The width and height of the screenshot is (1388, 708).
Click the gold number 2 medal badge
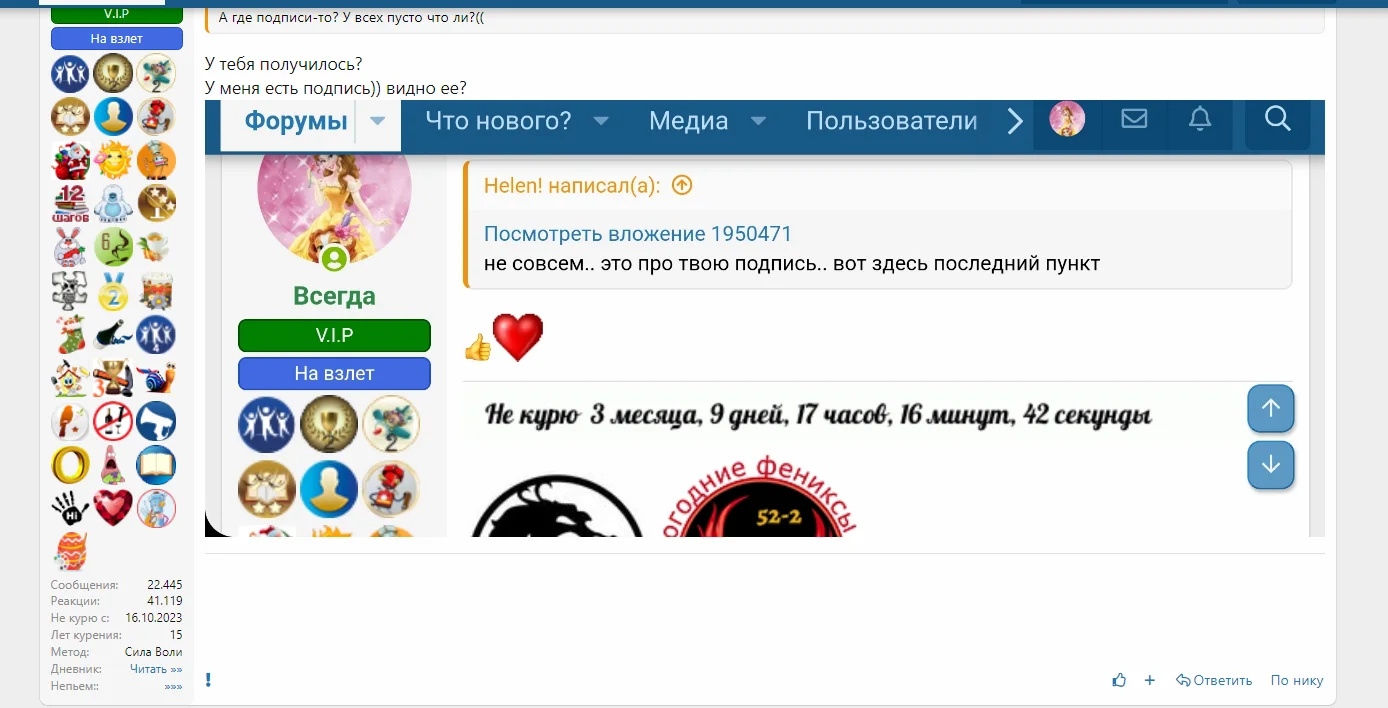(113, 291)
